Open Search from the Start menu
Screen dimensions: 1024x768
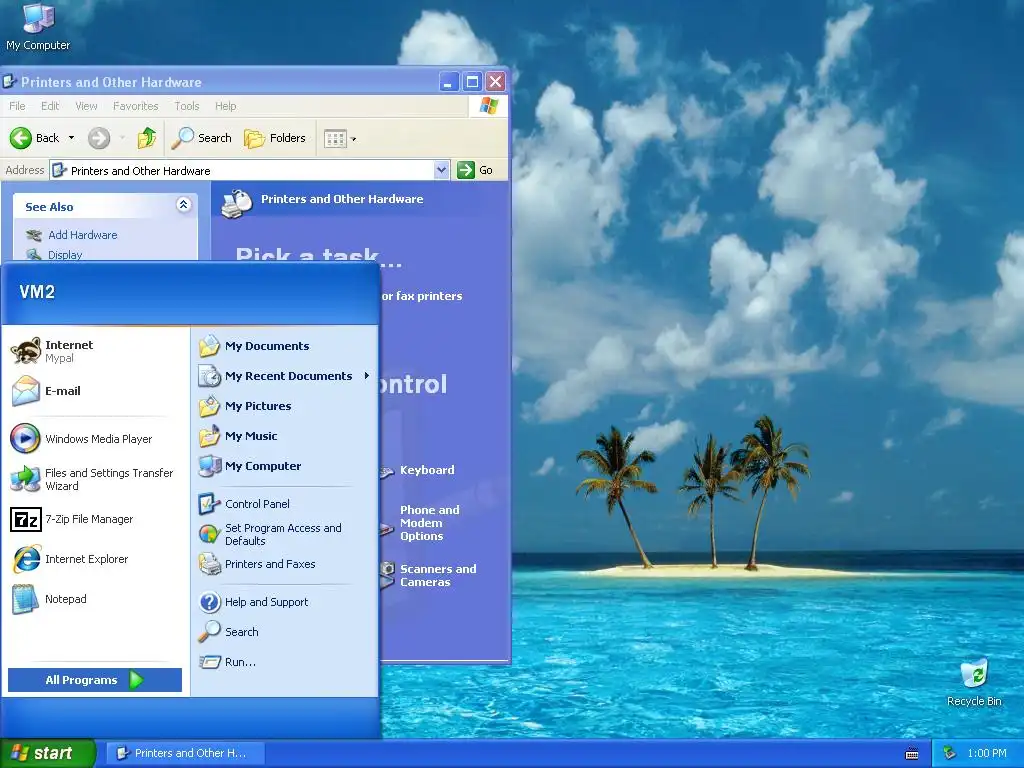coord(285,632)
